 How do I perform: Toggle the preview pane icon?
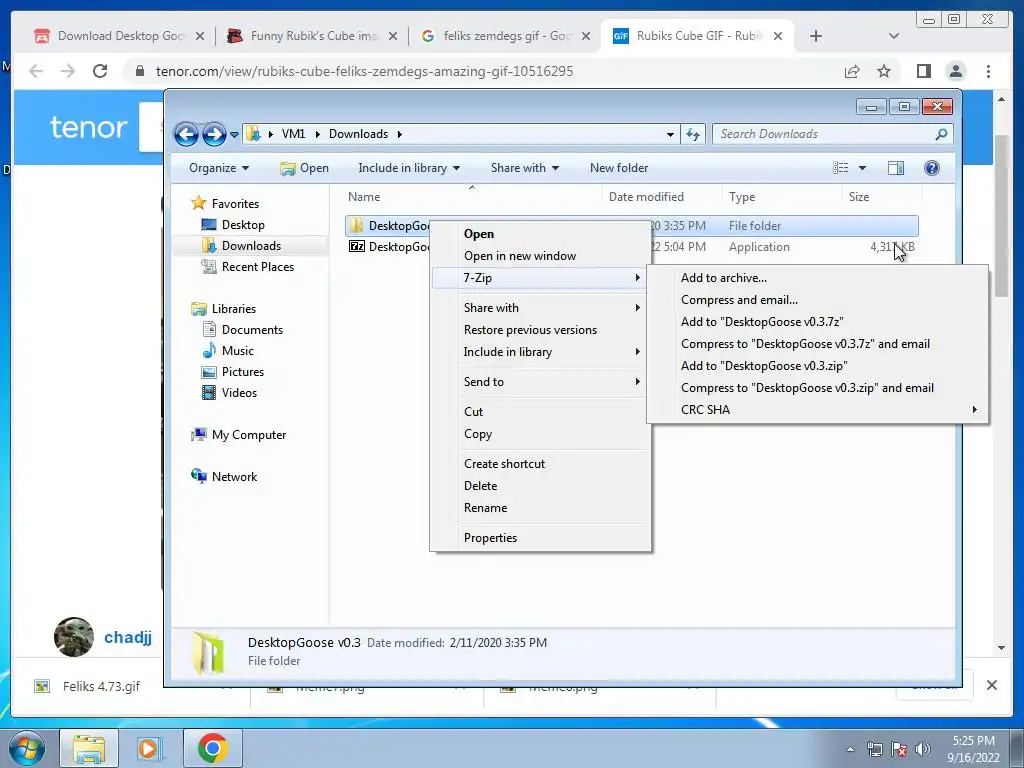(x=896, y=168)
